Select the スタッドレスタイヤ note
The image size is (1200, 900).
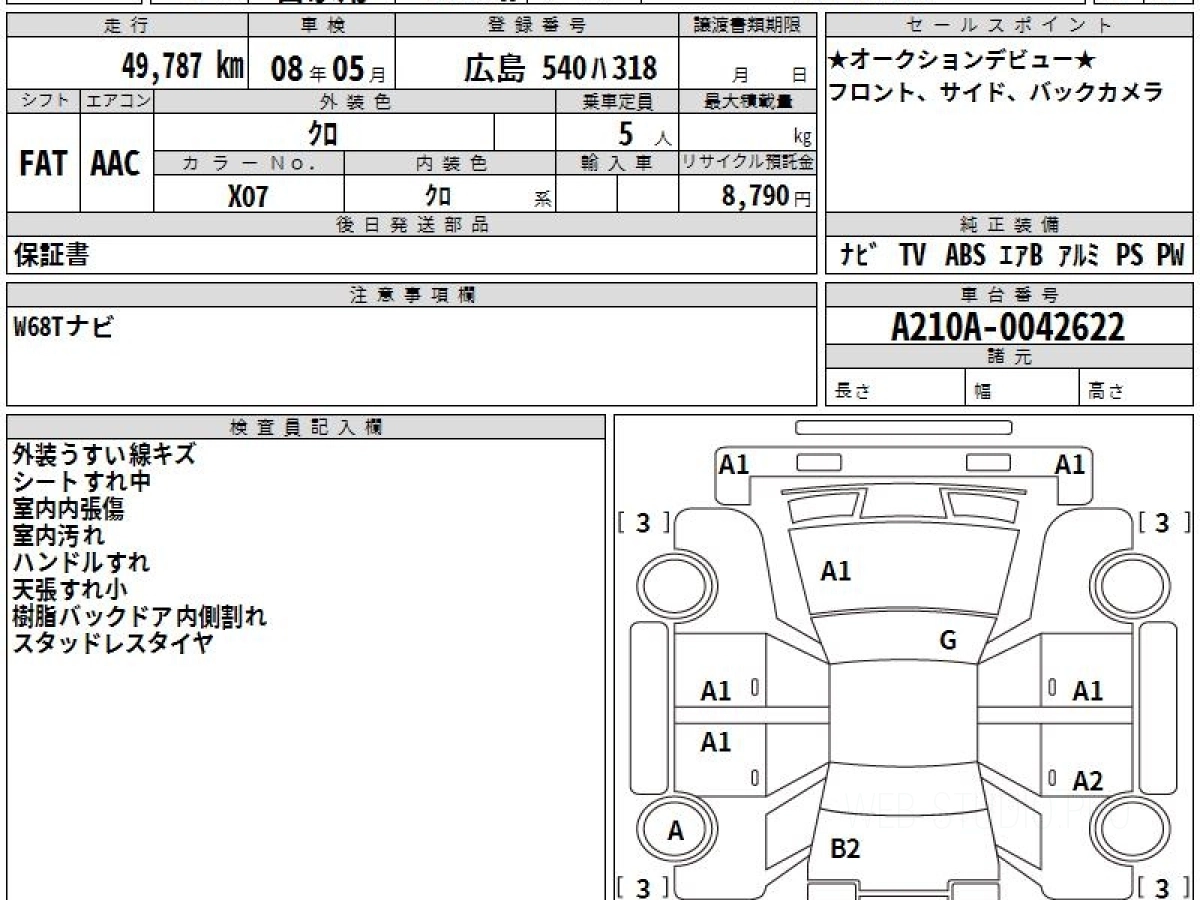click(113, 644)
